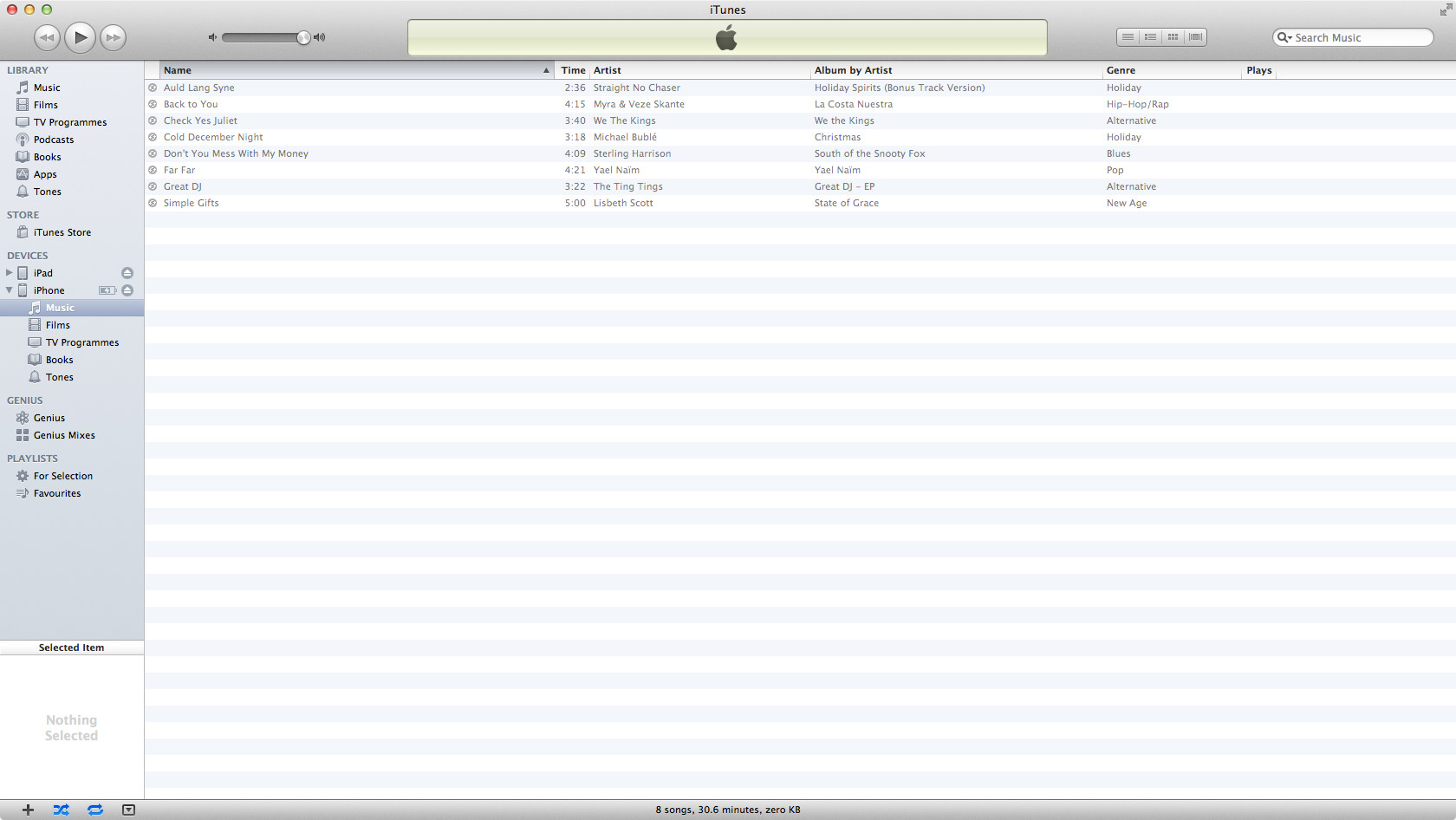
Task: Add a new playlist with plus button
Action: click(x=28, y=810)
